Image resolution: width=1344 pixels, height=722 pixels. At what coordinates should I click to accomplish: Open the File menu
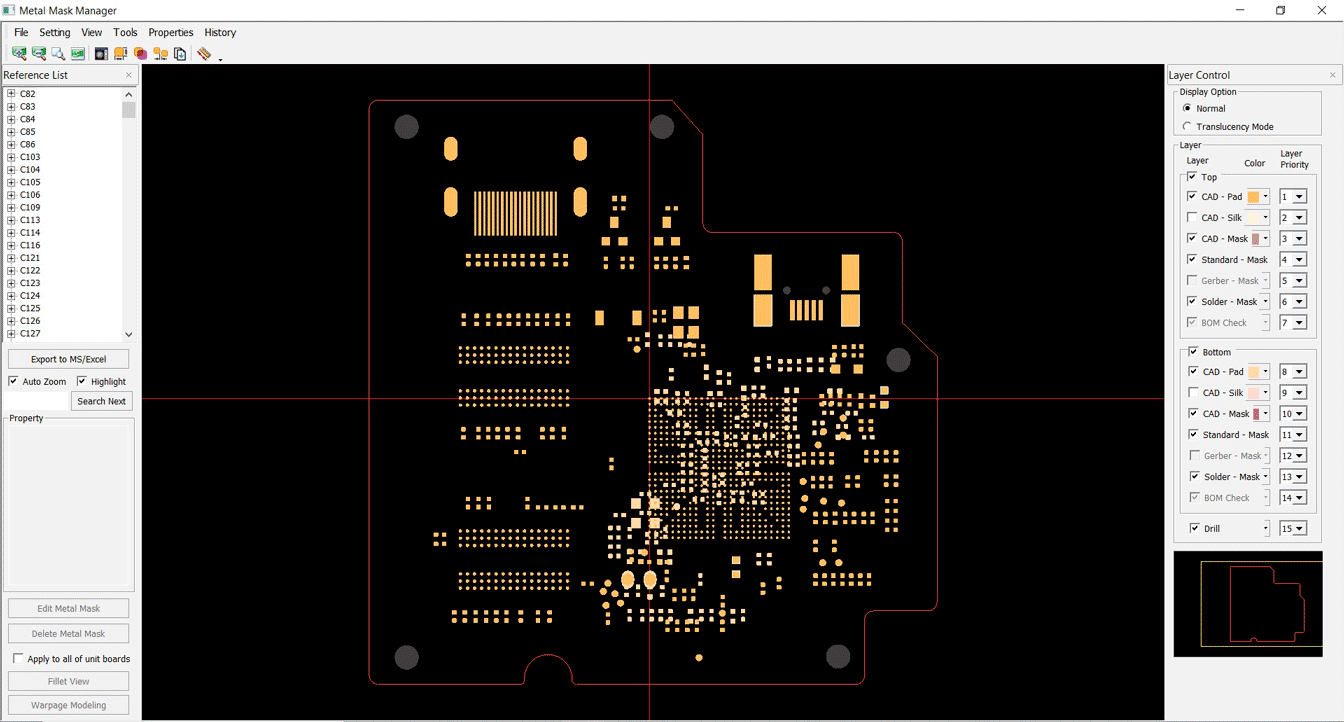coord(21,32)
